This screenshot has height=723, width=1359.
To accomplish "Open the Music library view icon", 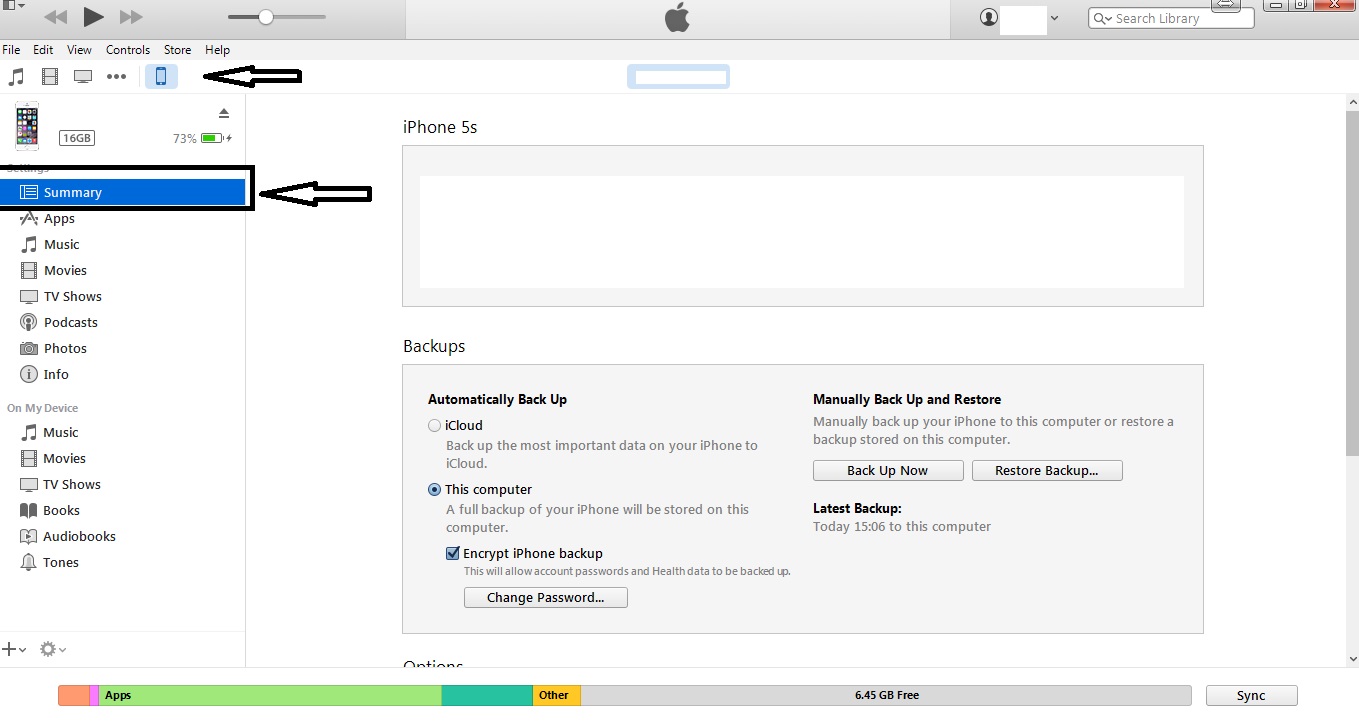I will (x=16, y=76).
